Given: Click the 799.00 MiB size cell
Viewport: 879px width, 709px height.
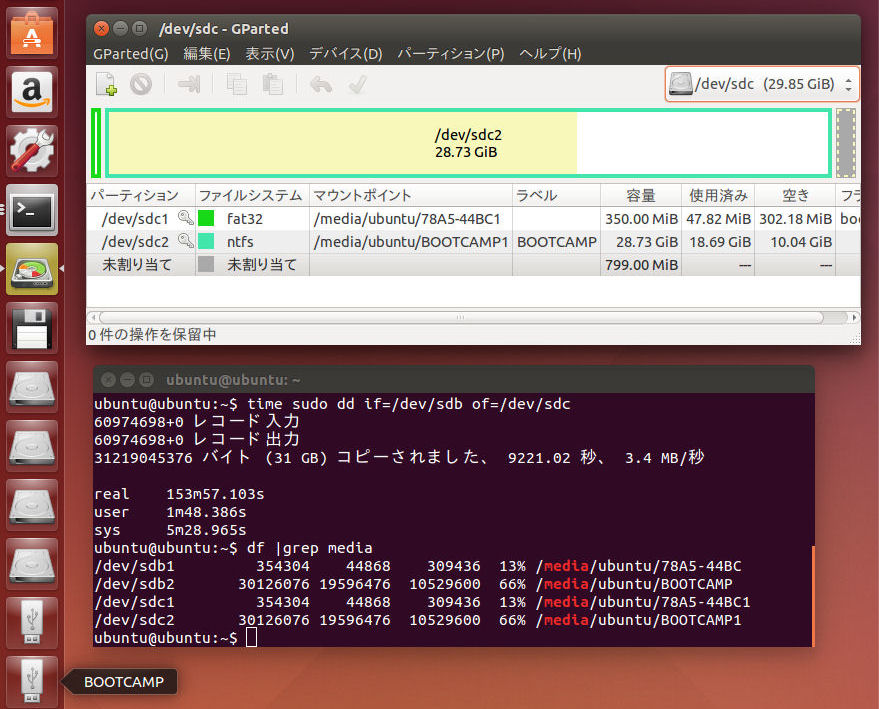Looking at the screenshot, I should (641, 265).
